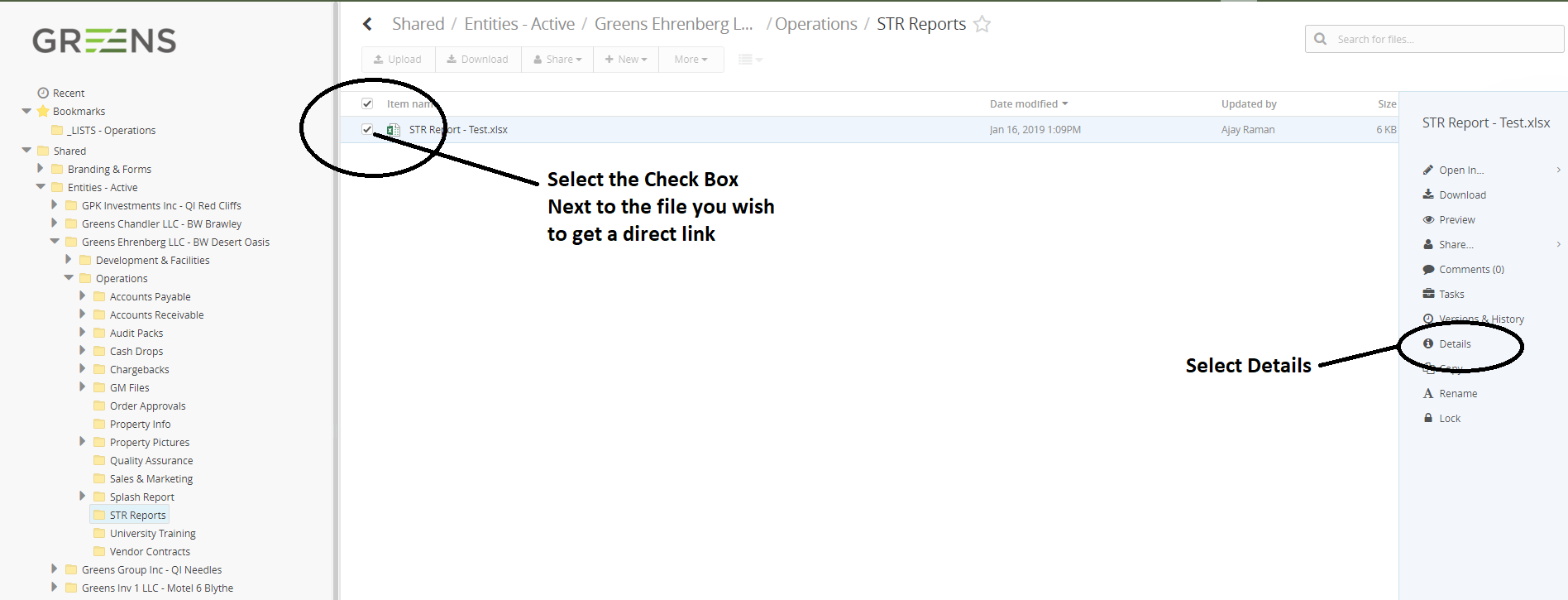This screenshot has width=1568, height=600.
Task: Open Preview from the right panel
Action: (1456, 220)
